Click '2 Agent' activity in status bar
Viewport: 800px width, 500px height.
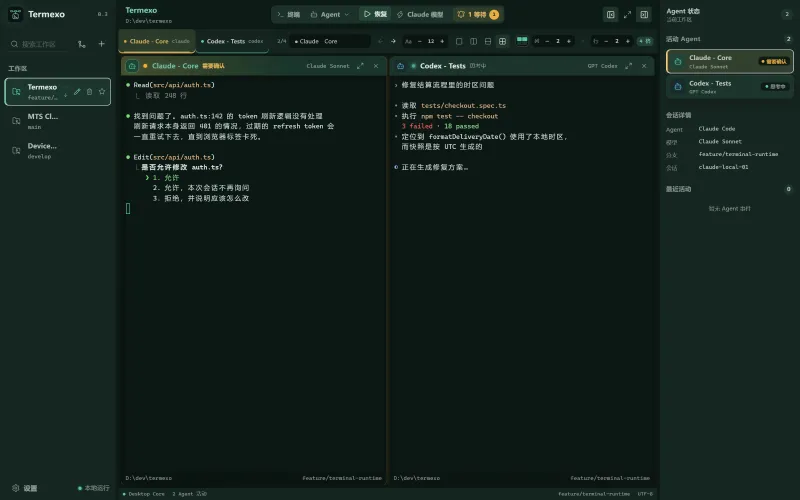[190, 494]
